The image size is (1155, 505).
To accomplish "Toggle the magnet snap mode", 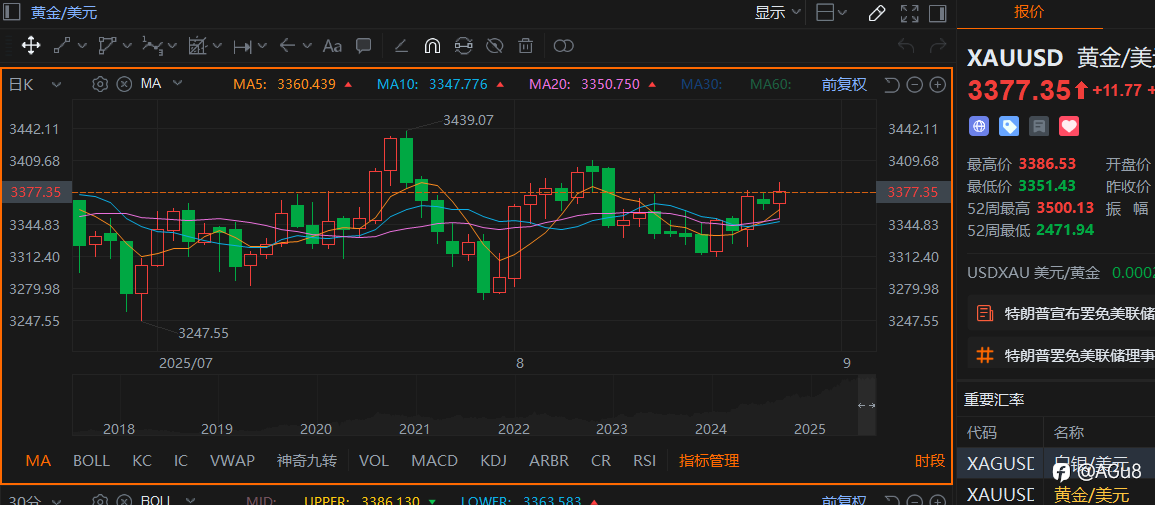I will 432,46.
